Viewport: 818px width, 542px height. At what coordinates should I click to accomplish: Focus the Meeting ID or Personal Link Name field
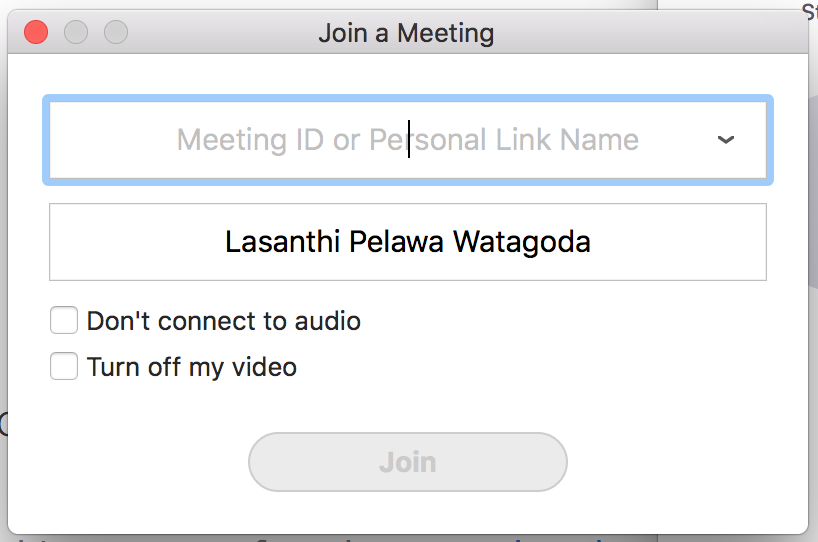tap(407, 140)
